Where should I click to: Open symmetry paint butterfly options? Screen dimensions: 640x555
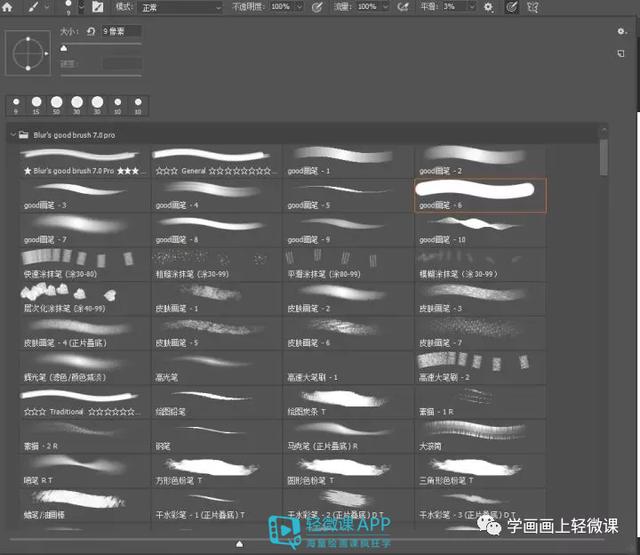point(533,7)
